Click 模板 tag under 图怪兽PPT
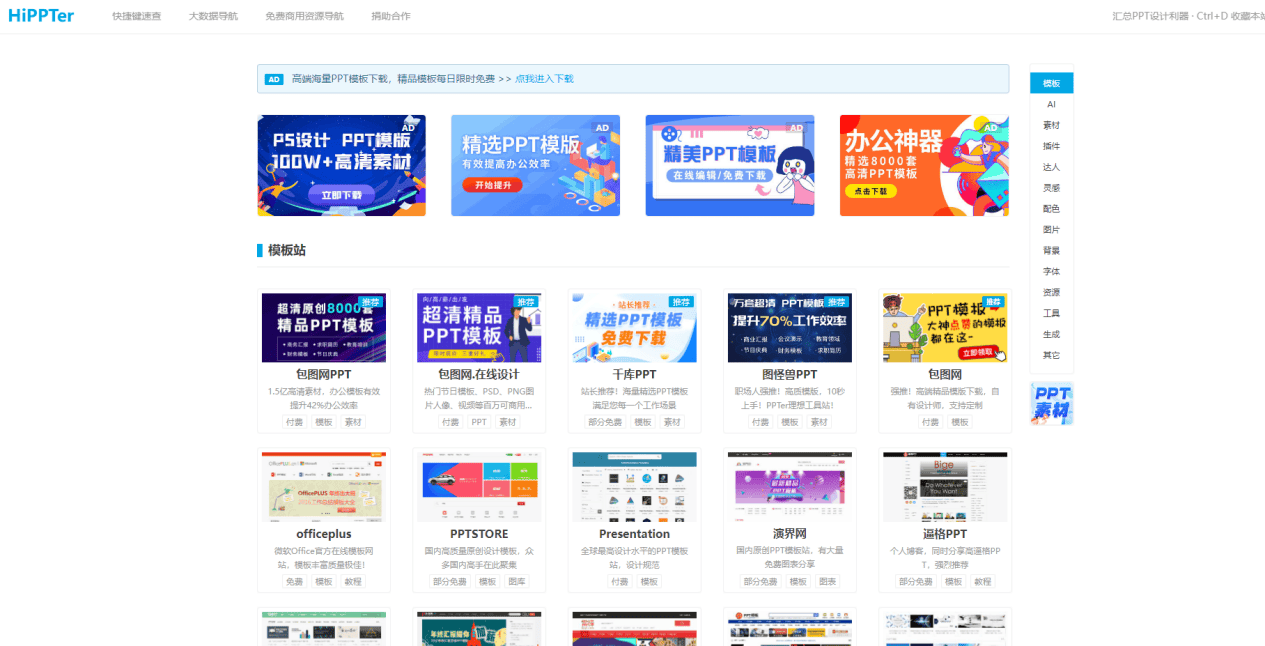Image resolution: width=1265 pixels, height=646 pixels. pyautogui.click(x=790, y=422)
